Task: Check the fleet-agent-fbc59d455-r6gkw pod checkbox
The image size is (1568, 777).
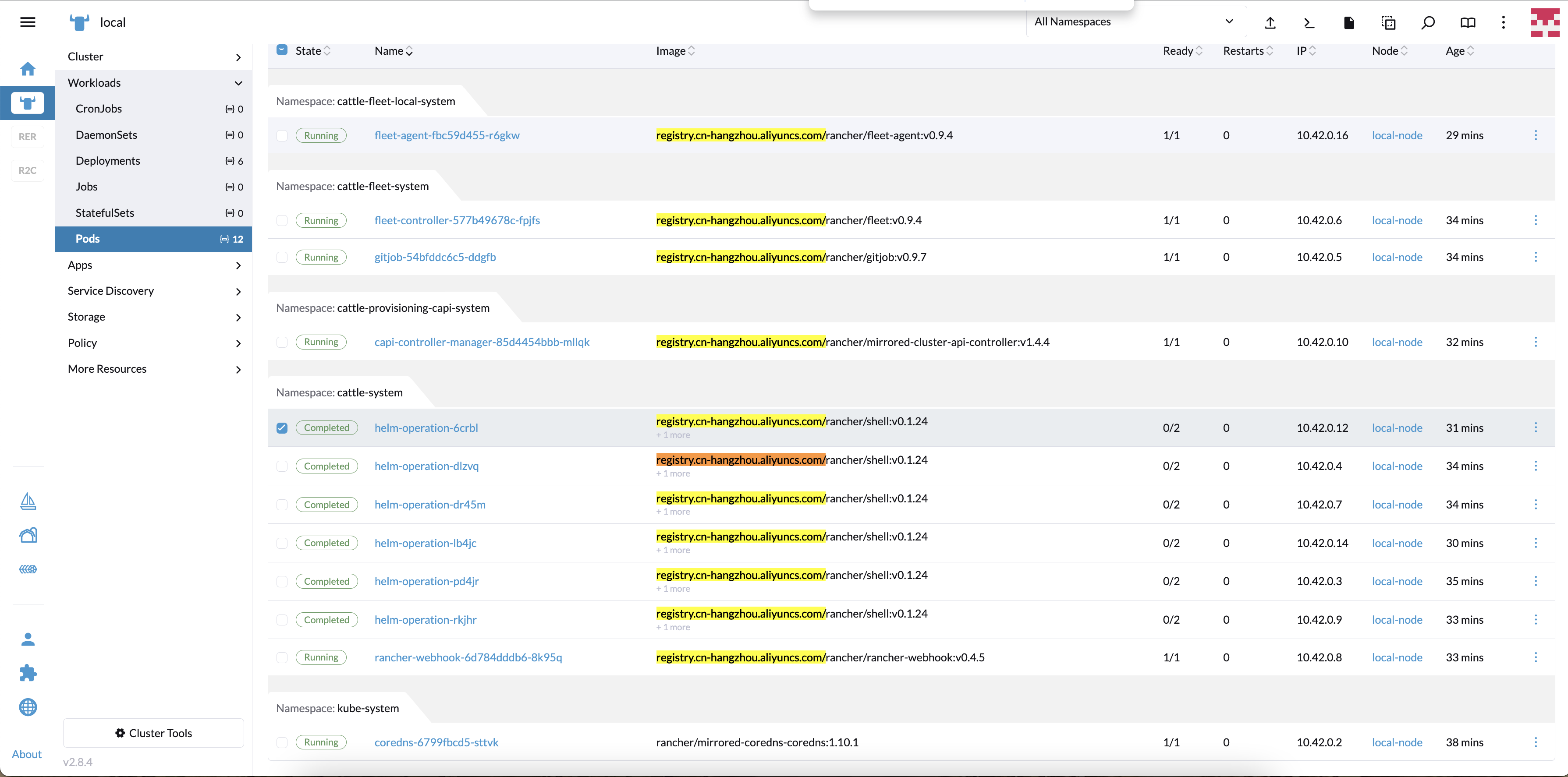Action: click(282, 136)
